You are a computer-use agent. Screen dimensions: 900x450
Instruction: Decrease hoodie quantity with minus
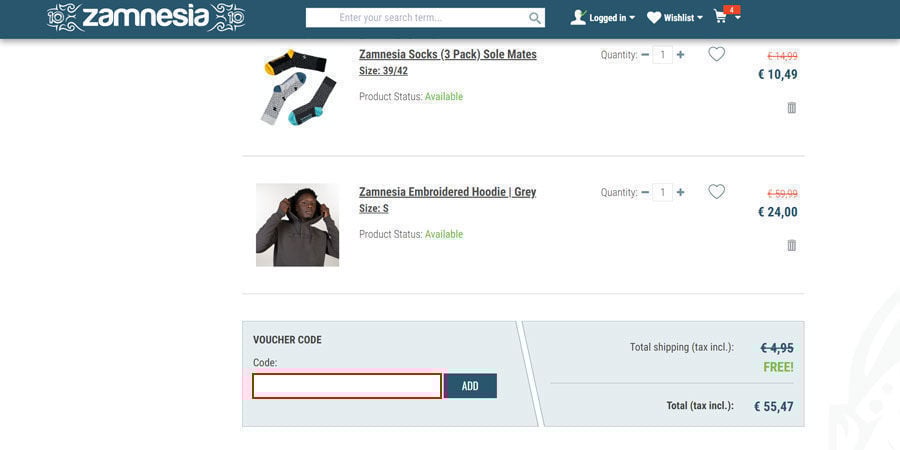[645, 192]
